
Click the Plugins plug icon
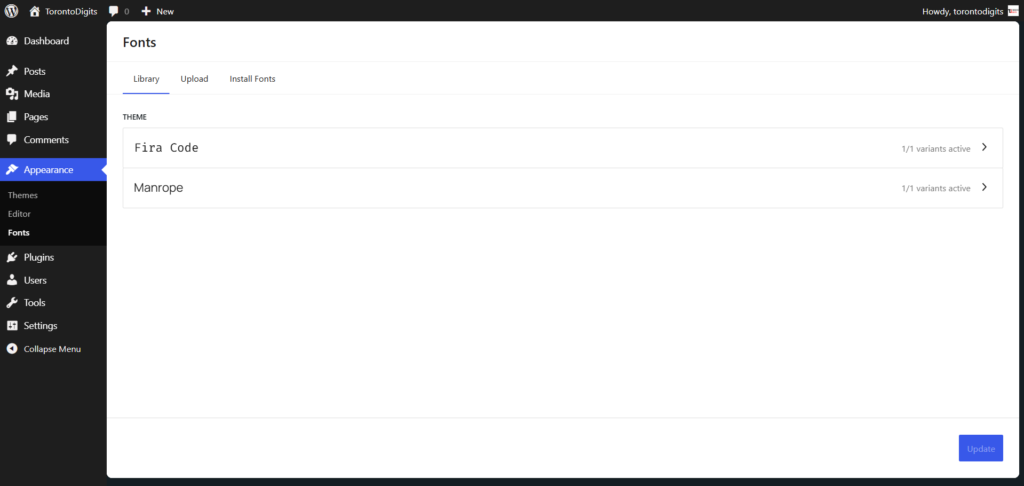click(12, 258)
